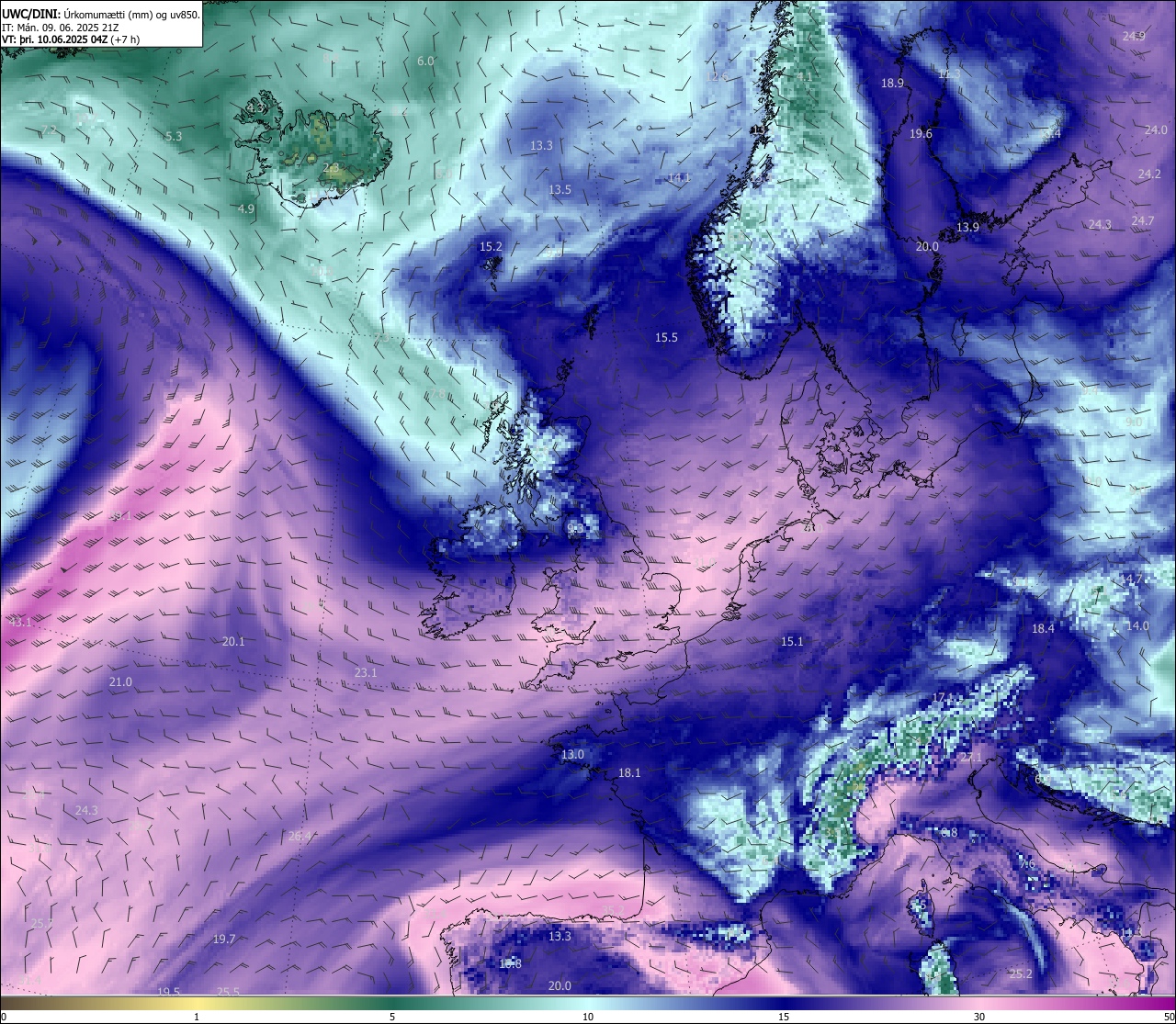
Task: Click the 50 tick label on the color scale
Action: coord(1169,1017)
